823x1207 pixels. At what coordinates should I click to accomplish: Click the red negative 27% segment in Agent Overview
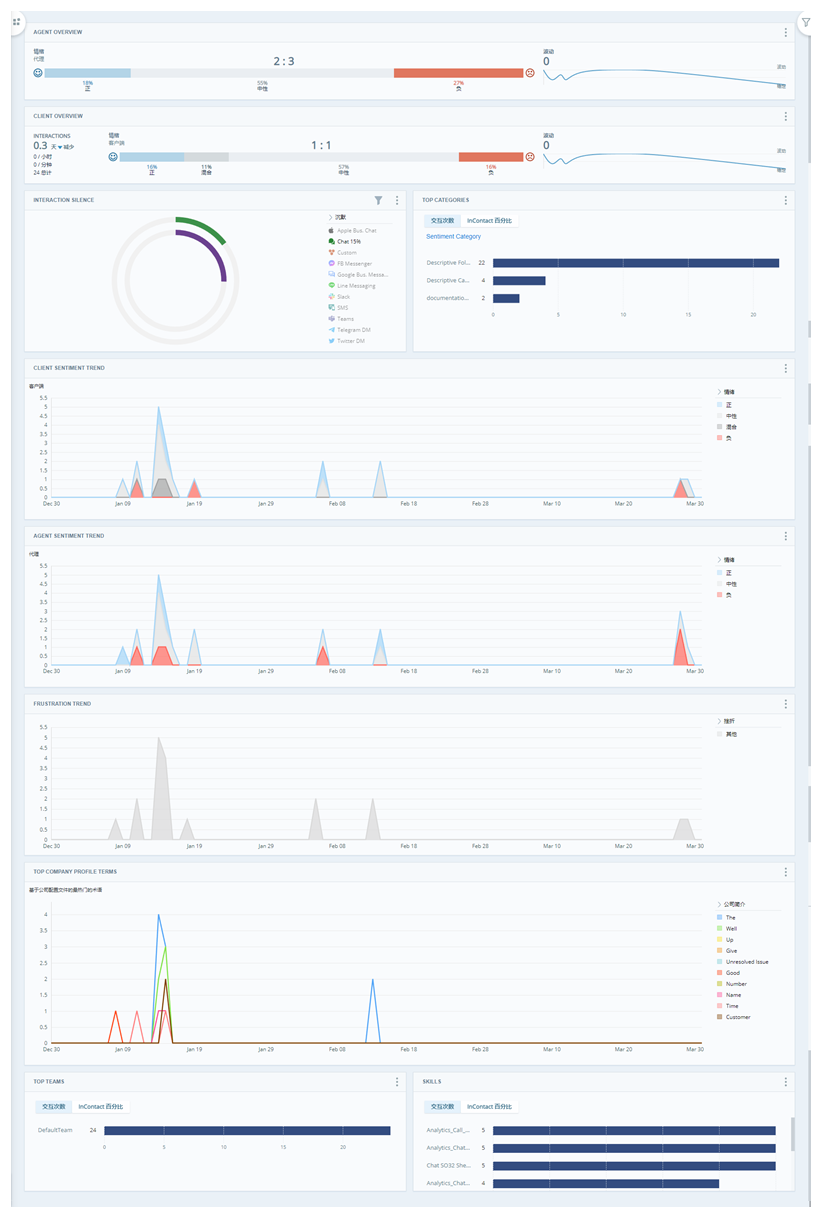[458, 73]
